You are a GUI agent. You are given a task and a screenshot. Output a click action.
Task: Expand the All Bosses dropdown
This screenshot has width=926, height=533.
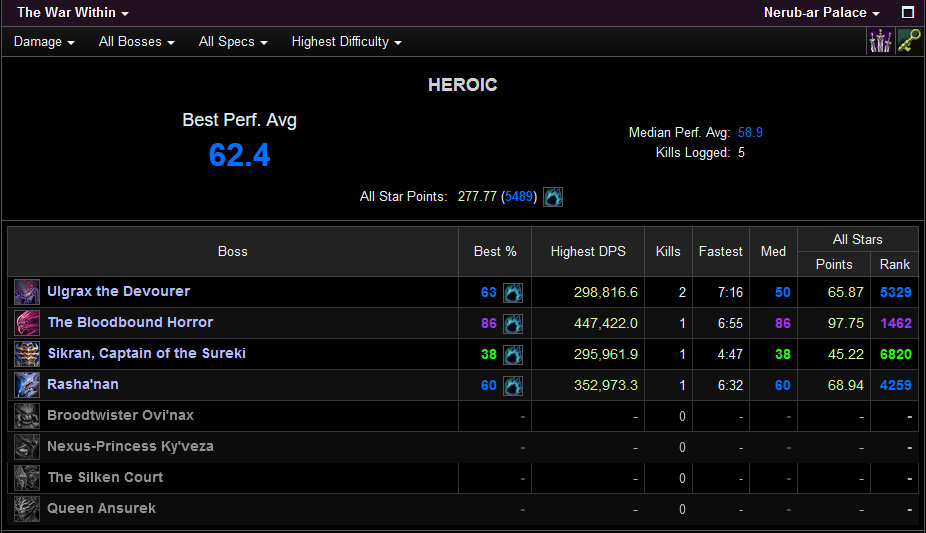[136, 42]
